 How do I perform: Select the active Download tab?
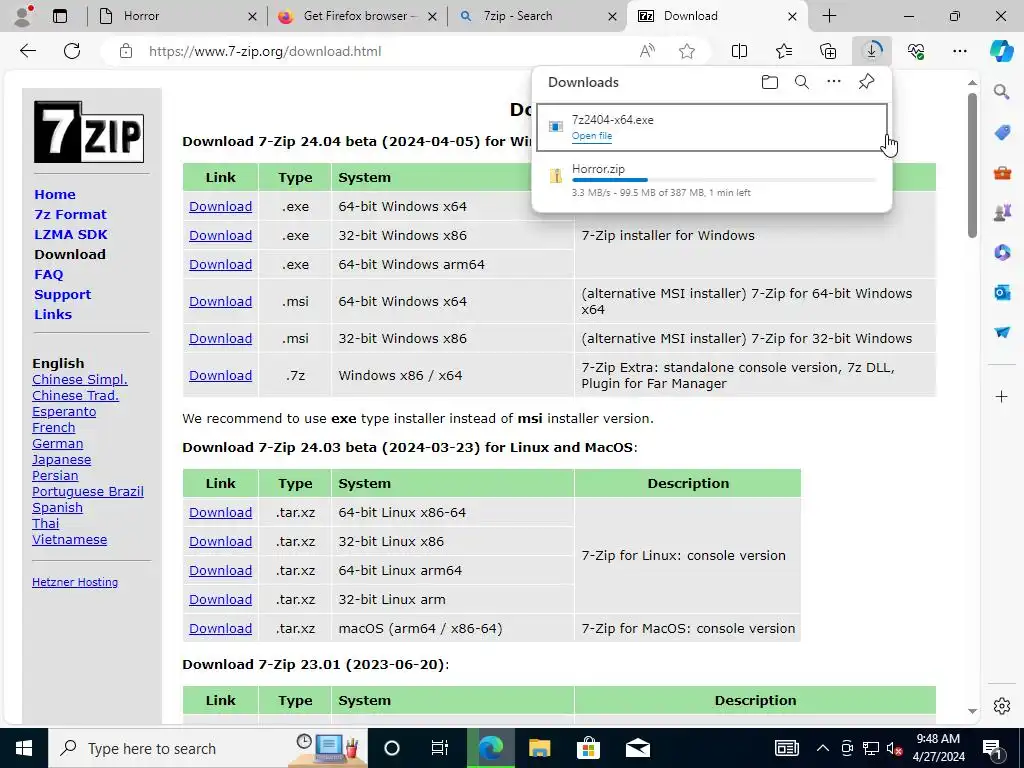(717, 16)
